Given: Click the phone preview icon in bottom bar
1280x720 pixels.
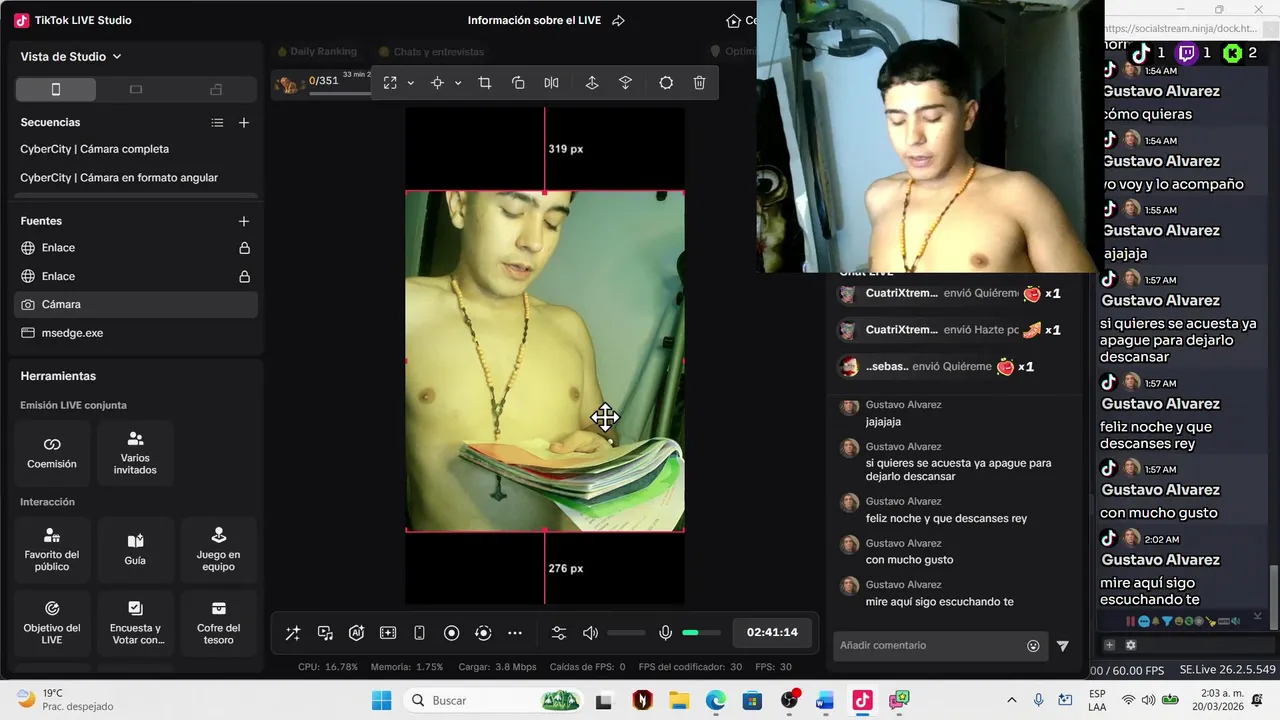Looking at the screenshot, I should point(420,633).
